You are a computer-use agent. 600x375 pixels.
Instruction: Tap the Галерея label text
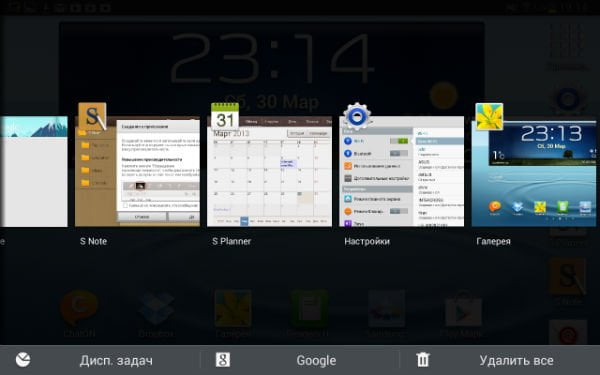493,241
